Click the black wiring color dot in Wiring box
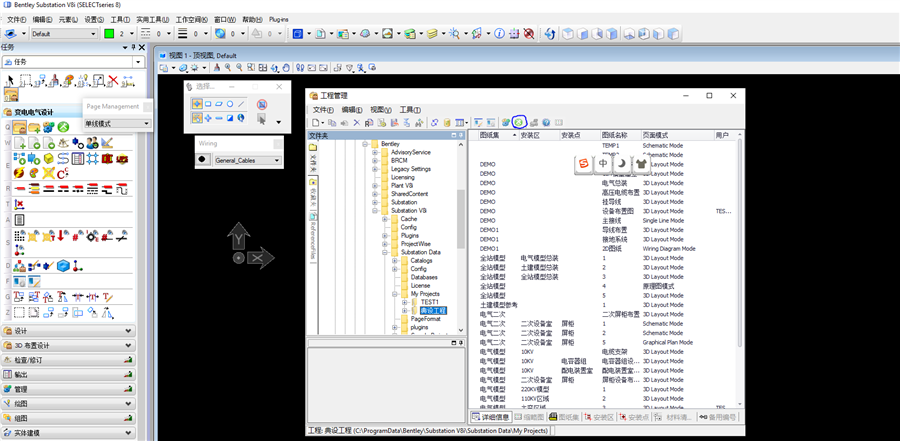 (x=202, y=160)
